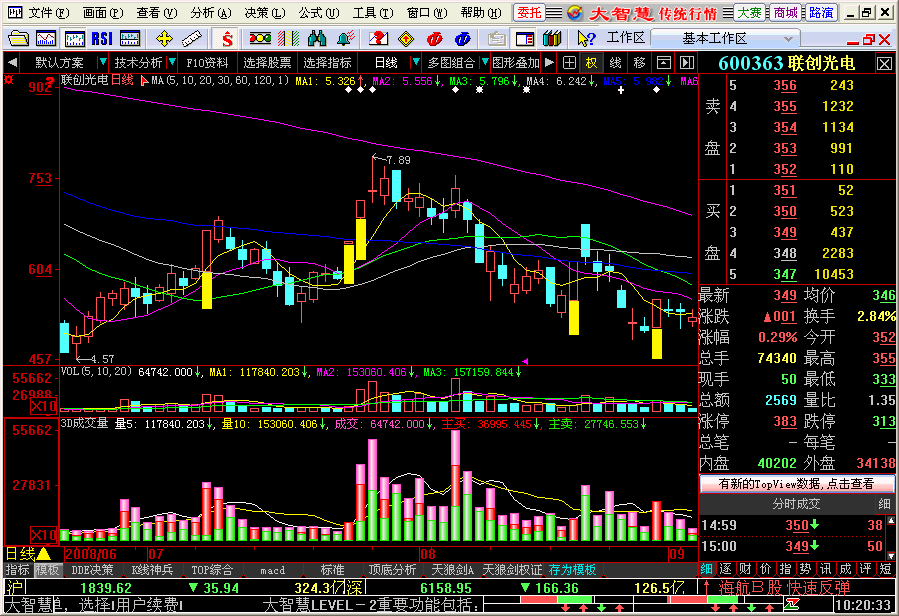Viewport: 899px width, 616px height.
Task: Click the intraday line chart icon
Action: 46,38
